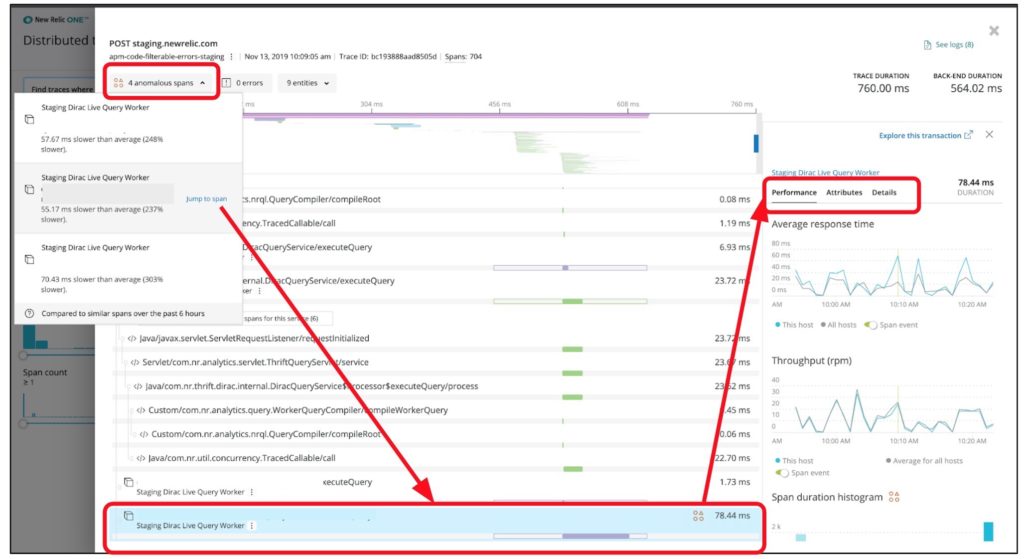Close the span details side panel
Image resolution: width=1024 pixels, height=559 pixels.
coord(989,135)
